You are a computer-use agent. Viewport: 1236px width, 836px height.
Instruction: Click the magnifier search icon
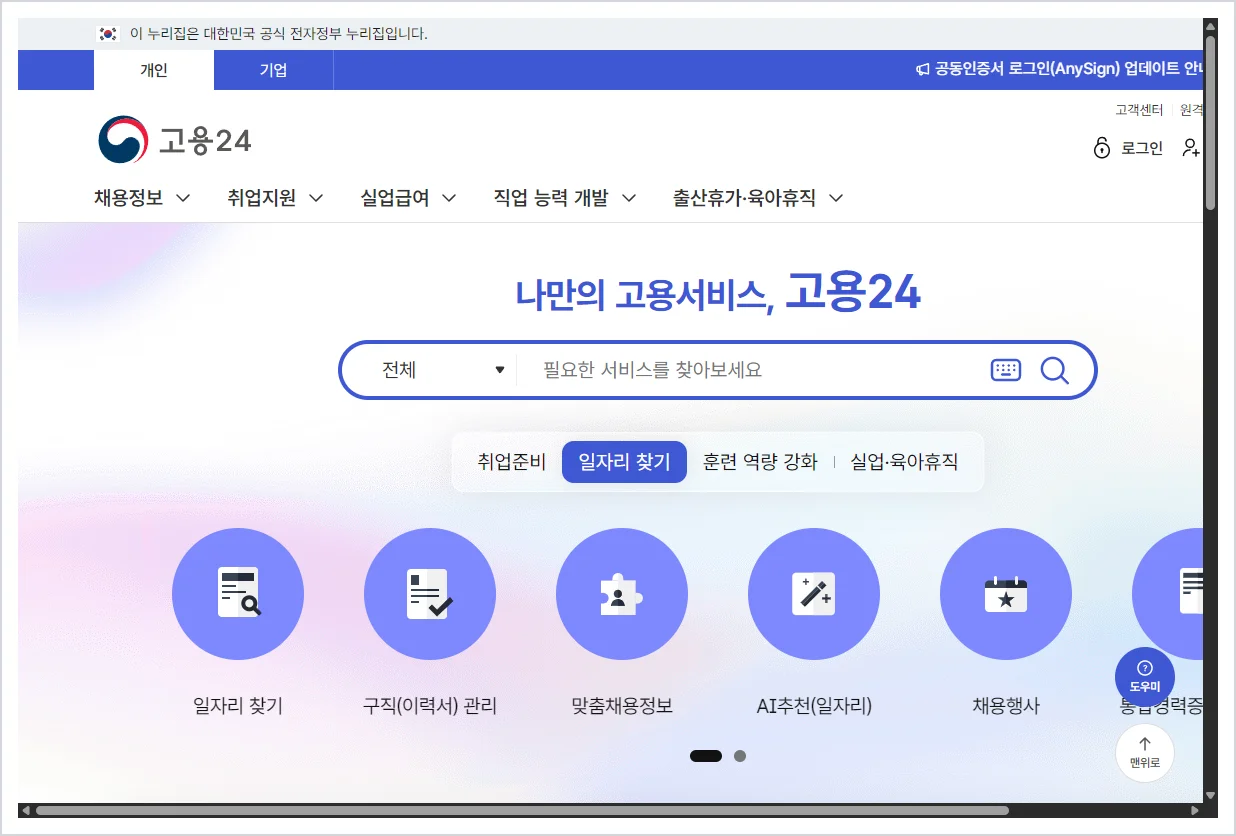(x=1055, y=370)
